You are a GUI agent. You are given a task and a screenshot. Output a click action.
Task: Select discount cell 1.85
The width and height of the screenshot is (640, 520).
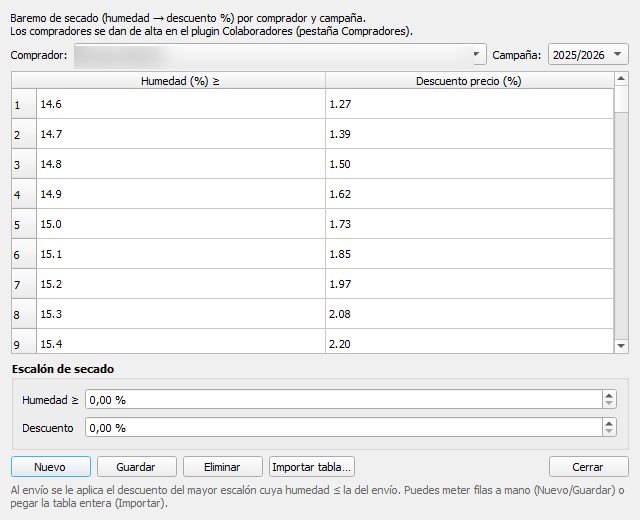tap(469, 254)
